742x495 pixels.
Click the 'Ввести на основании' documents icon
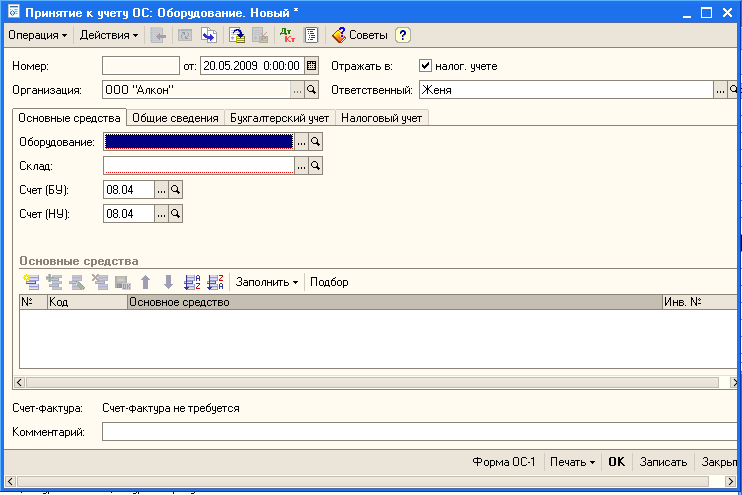pyautogui.click(x=209, y=35)
